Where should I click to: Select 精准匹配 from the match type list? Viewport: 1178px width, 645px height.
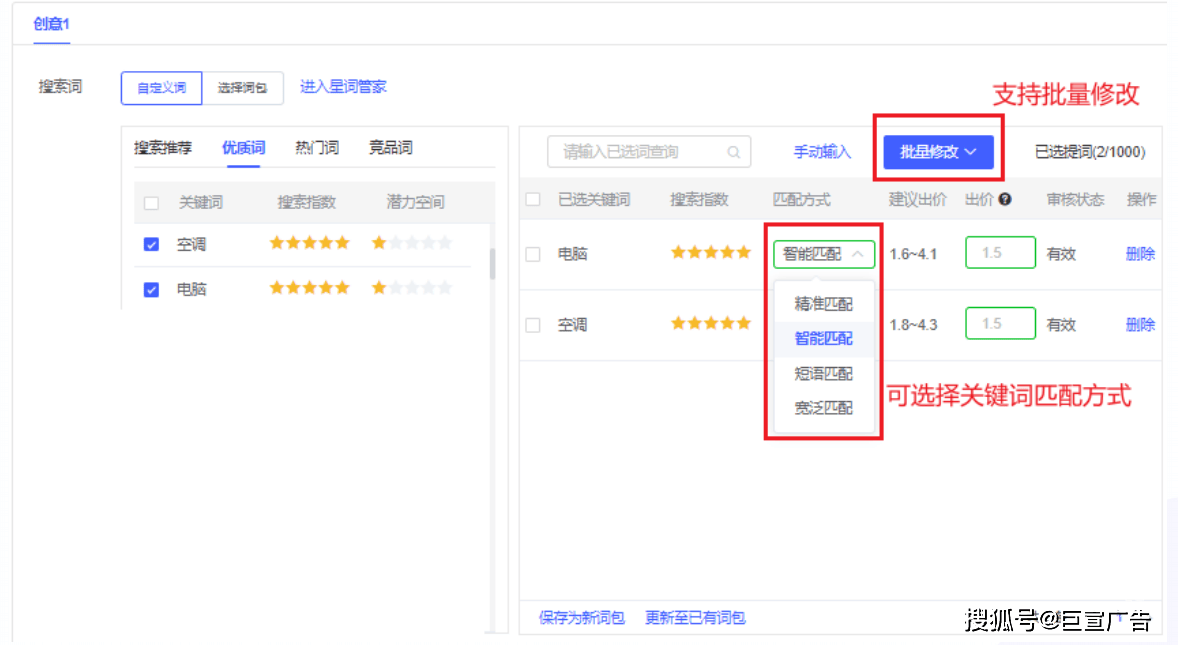(x=823, y=303)
